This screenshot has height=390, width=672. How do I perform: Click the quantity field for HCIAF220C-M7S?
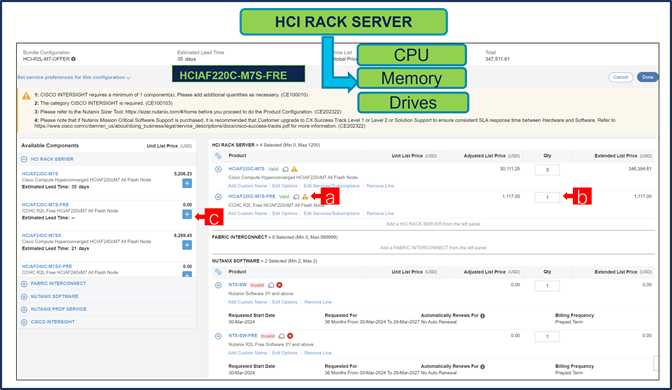pyautogui.click(x=547, y=170)
